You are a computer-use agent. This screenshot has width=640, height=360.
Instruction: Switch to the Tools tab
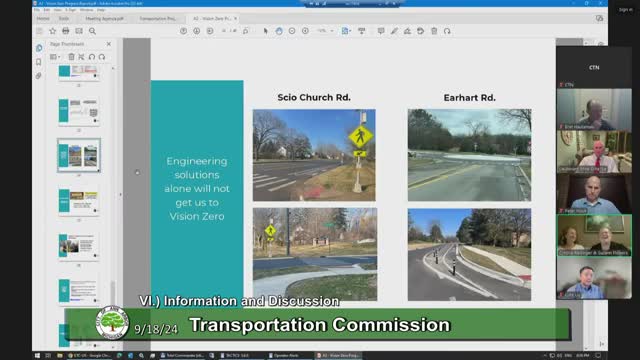point(64,19)
